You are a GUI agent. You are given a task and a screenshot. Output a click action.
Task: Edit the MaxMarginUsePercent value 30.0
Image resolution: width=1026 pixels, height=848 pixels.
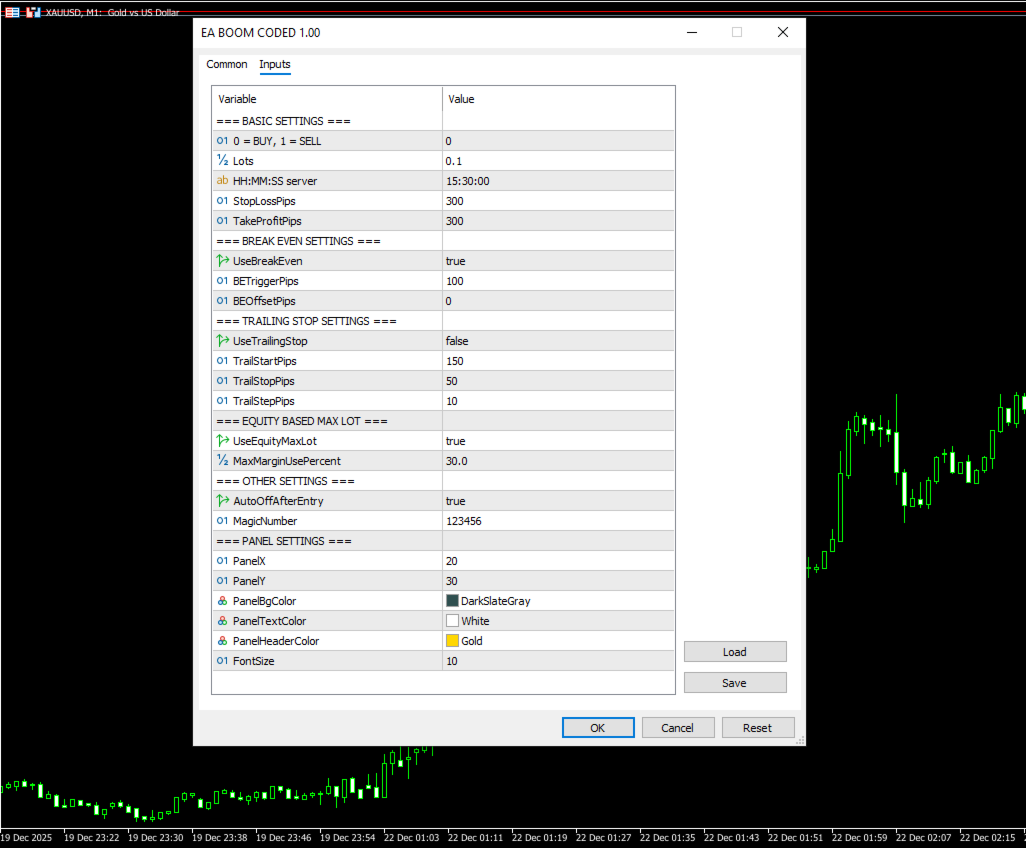click(558, 460)
